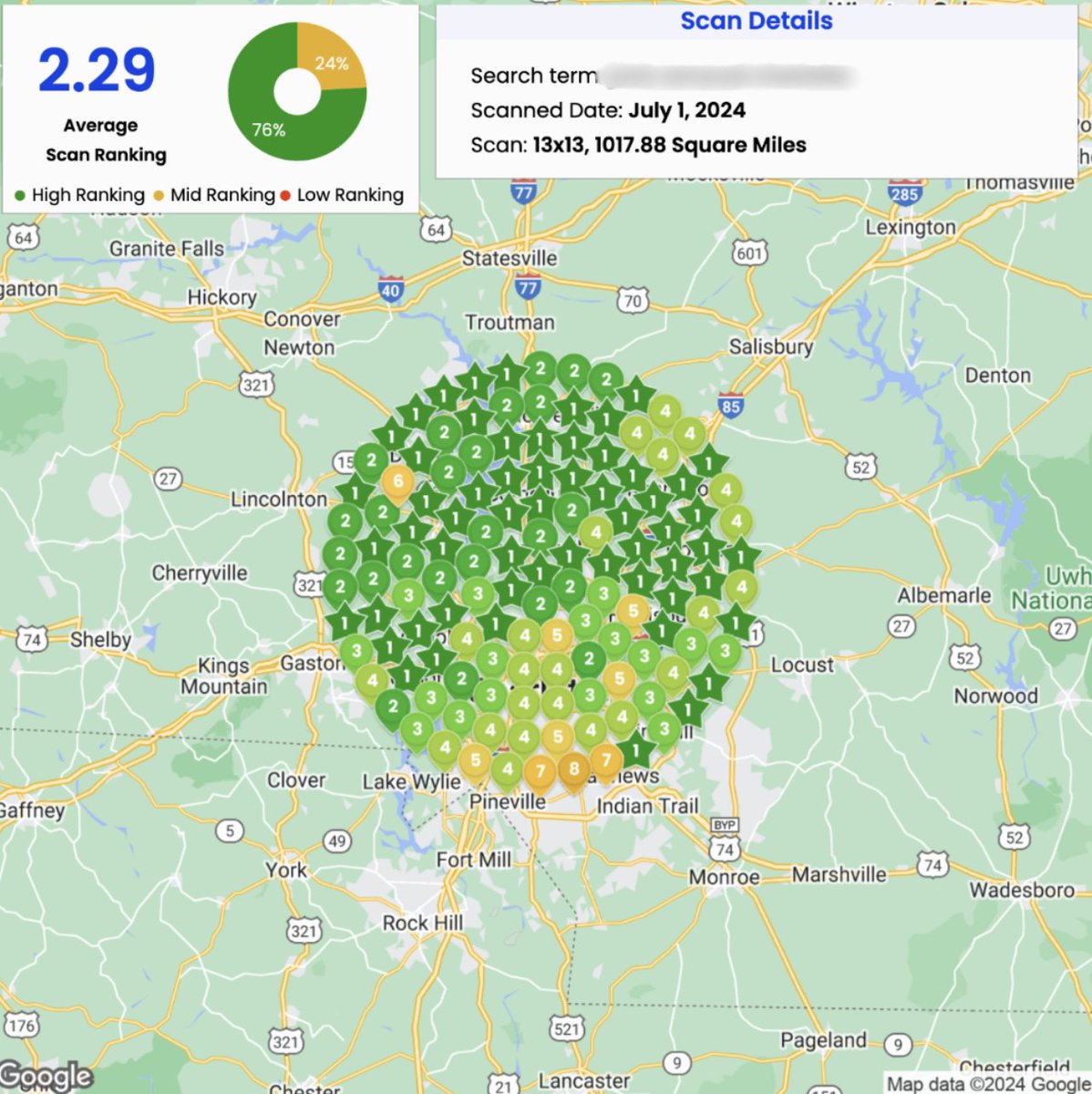Screen dimensions: 1092x1094
Task: Click the Salisbury city label
Action: (x=771, y=347)
